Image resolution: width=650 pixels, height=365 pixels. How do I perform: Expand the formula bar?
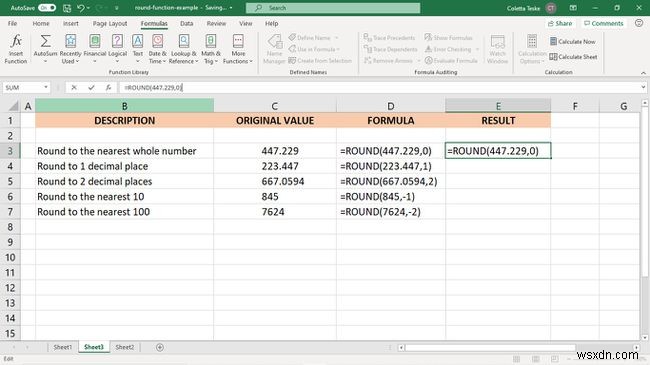pos(643,88)
